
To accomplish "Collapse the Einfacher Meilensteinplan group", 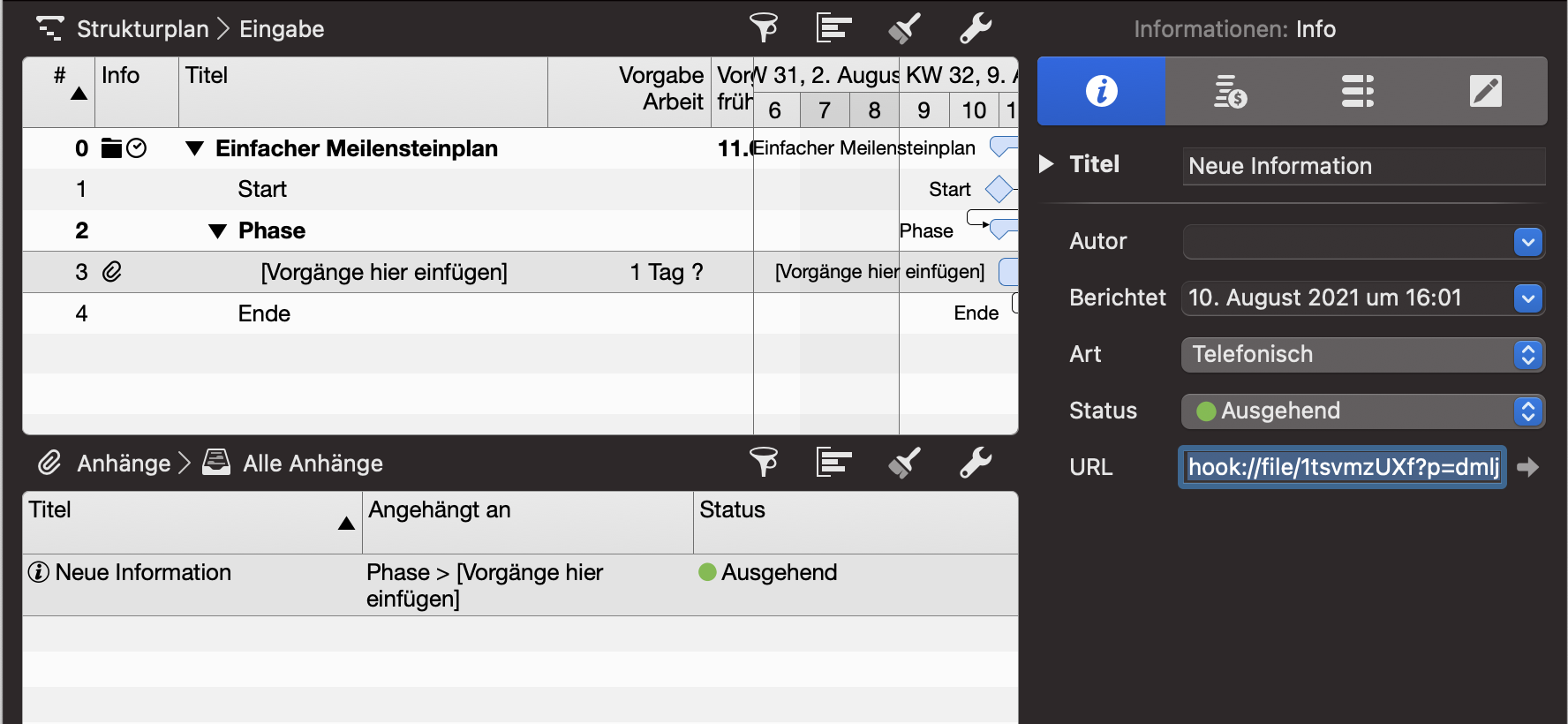I will [195, 148].
